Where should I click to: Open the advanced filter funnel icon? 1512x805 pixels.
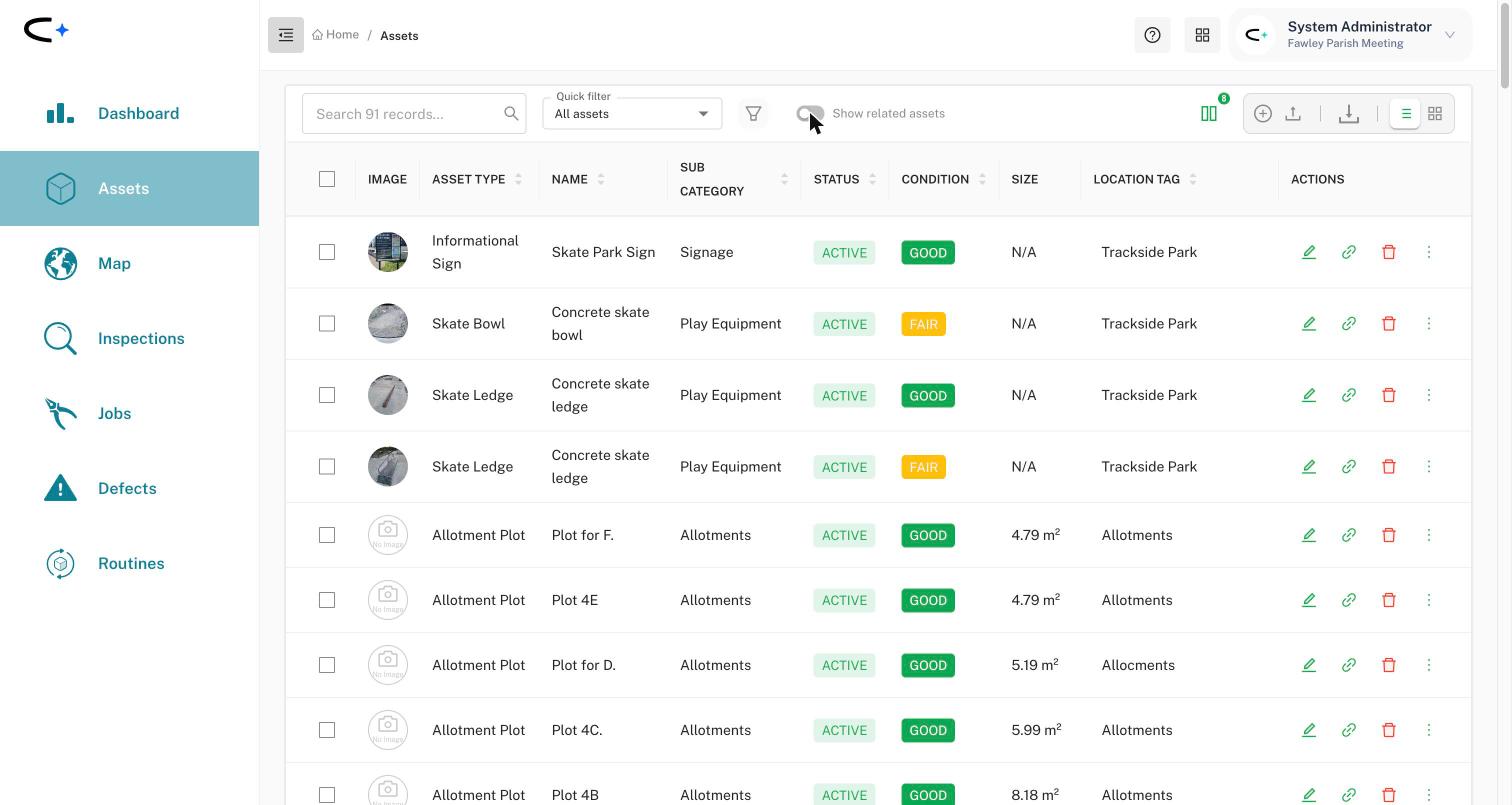[x=753, y=114]
